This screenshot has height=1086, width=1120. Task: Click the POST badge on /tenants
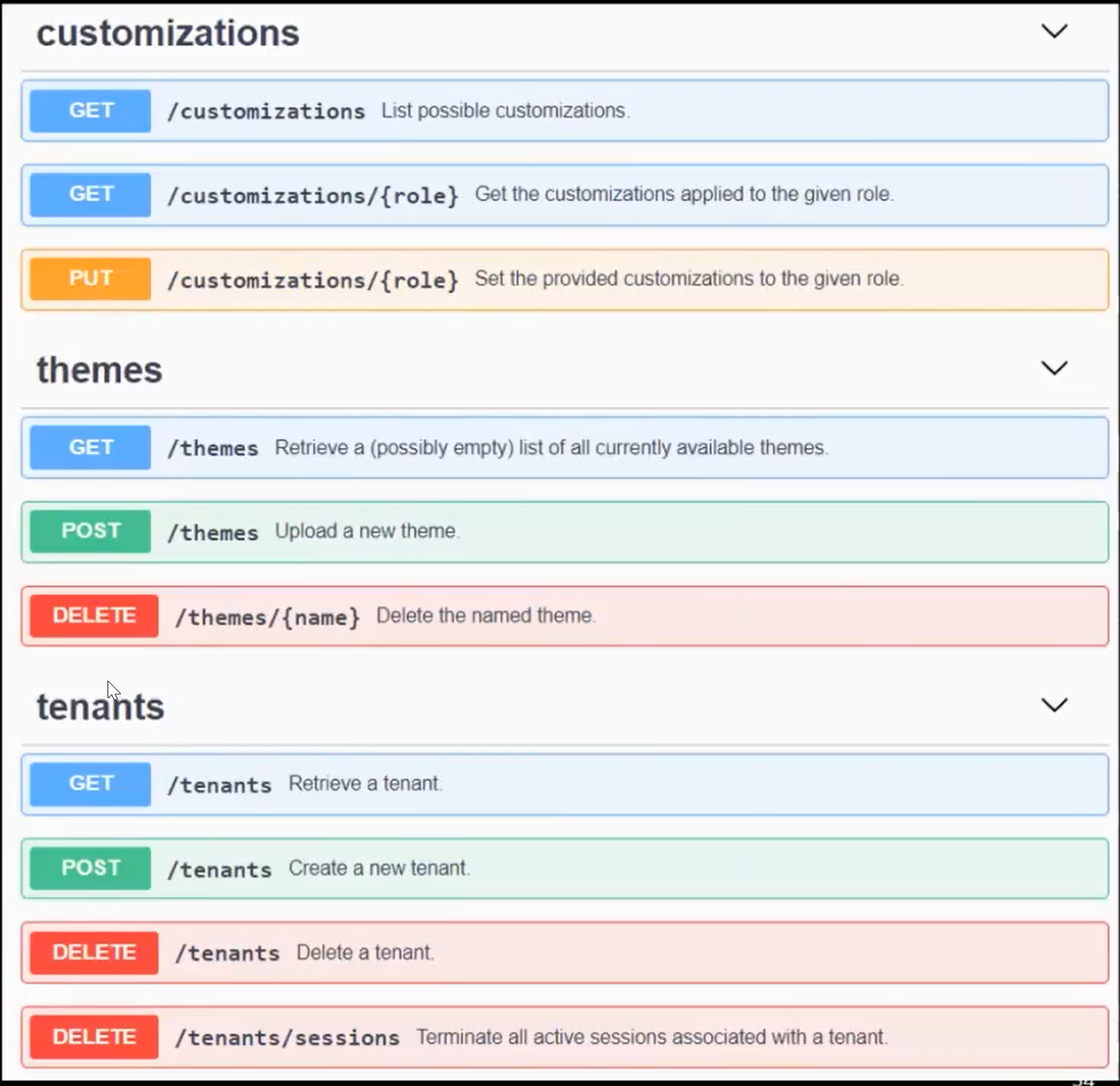[x=89, y=868]
